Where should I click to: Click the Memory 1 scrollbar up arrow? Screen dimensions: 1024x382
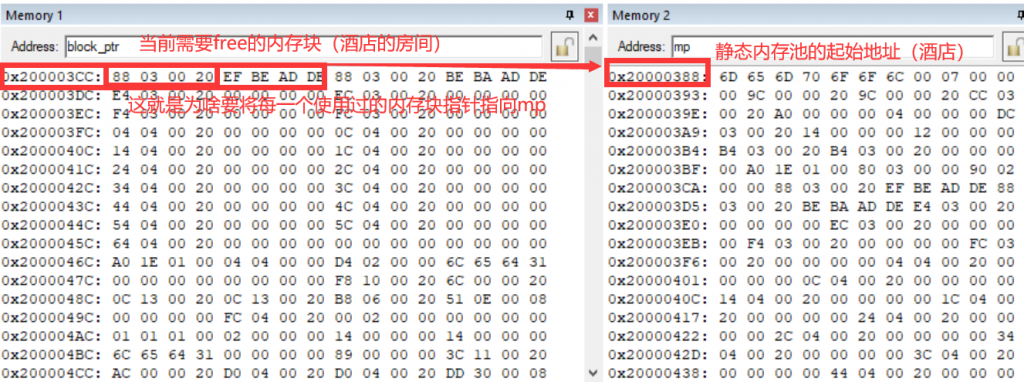coord(592,37)
